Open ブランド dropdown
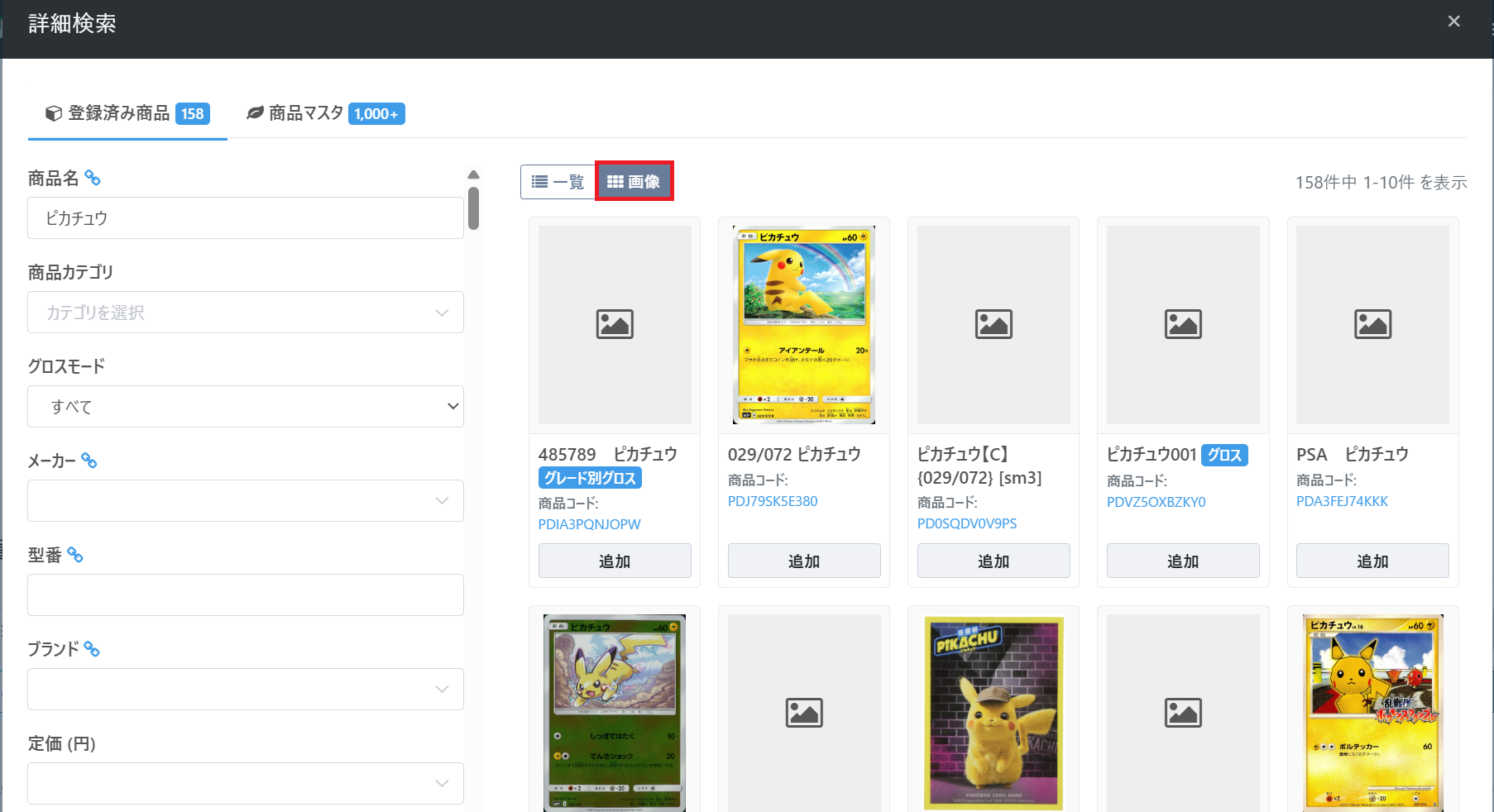1494x812 pixels. pyautogui.click(x=246, y=690)
